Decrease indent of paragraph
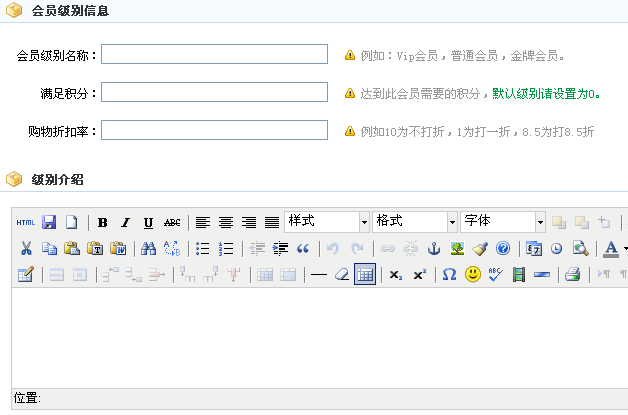 click(257, 248)
